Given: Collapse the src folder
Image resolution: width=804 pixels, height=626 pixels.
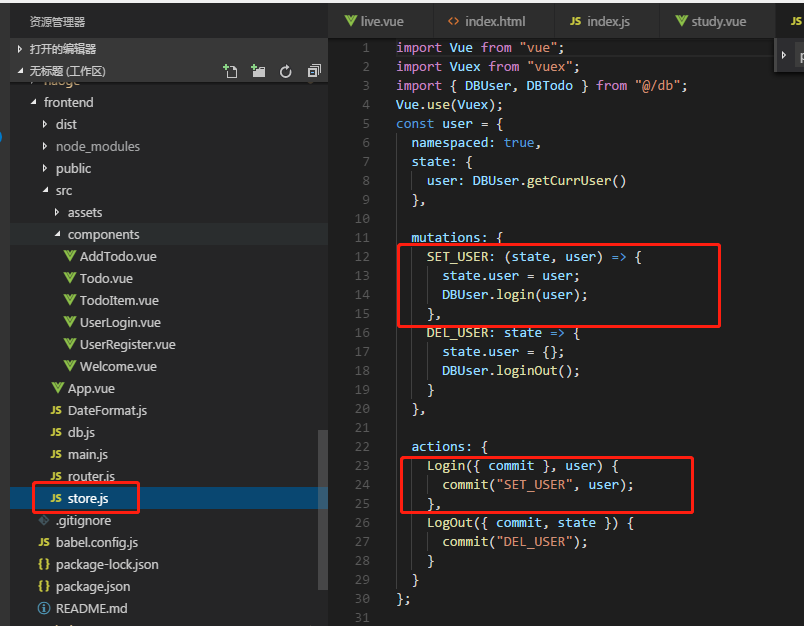Looking at the screenshot, I should click(63, 190).
